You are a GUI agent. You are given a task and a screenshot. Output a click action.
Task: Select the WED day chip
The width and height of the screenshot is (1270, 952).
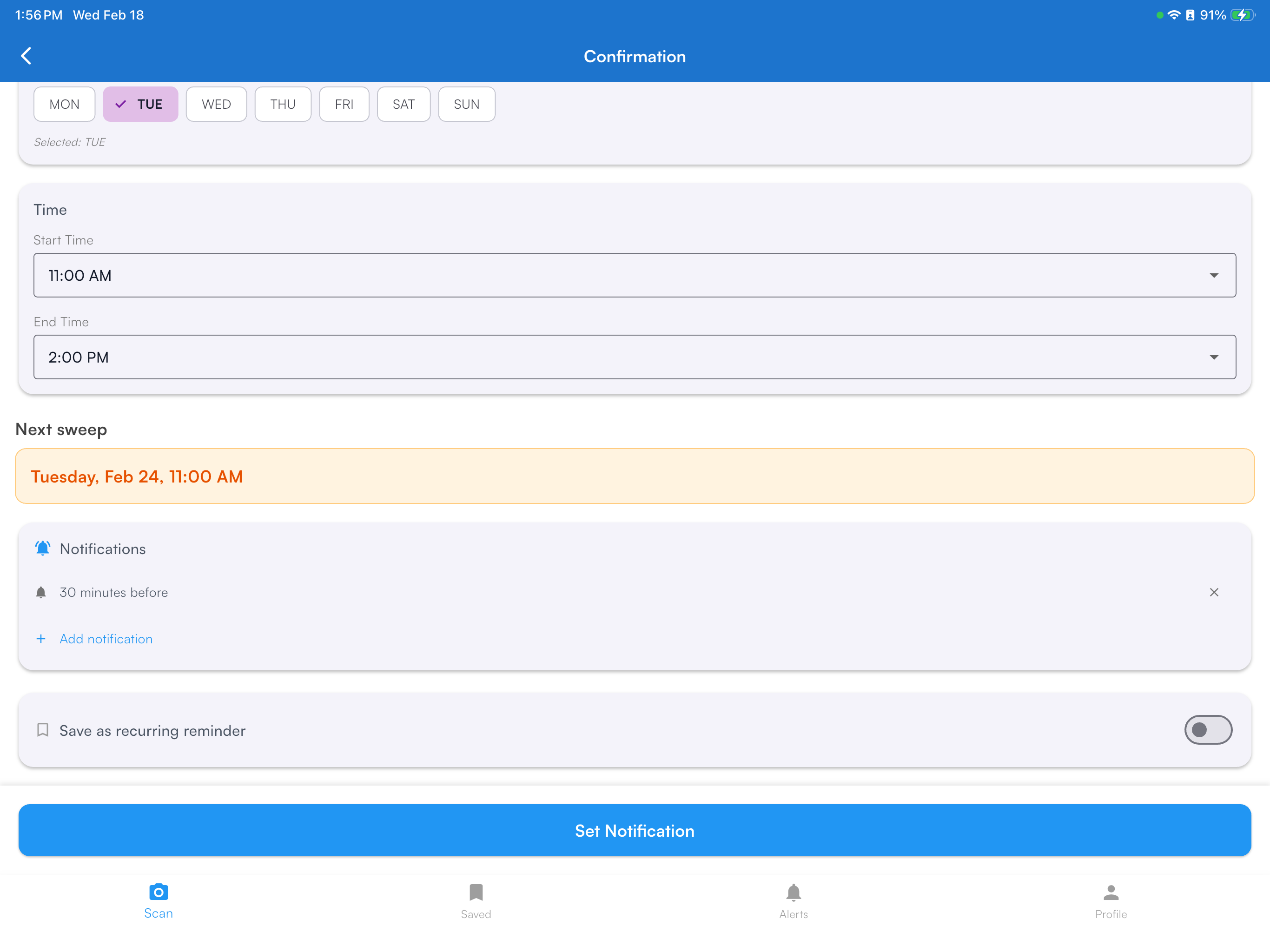(x=217, y=104)
